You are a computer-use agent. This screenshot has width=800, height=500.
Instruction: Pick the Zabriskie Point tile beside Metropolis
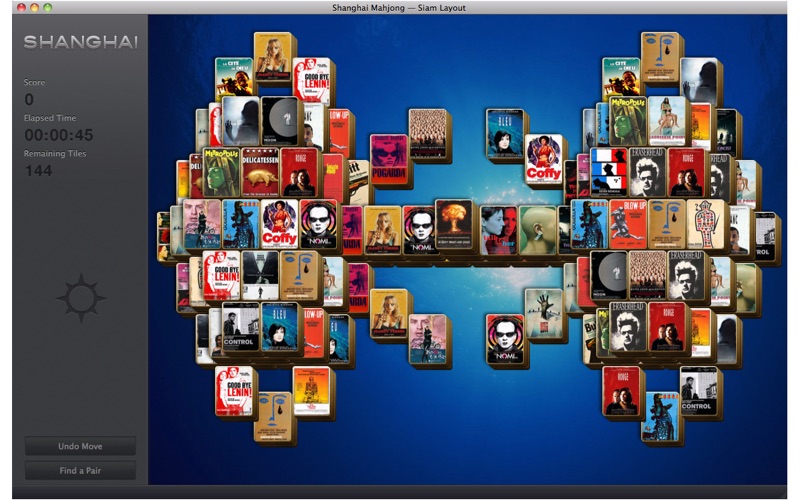(667, 121)
